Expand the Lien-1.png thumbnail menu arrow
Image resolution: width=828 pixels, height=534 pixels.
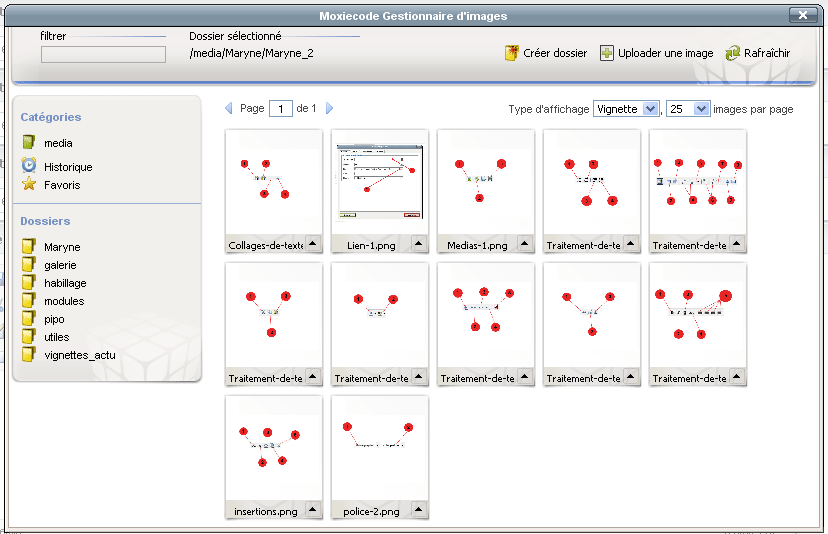pyautogui.click(x=417, y=244)
